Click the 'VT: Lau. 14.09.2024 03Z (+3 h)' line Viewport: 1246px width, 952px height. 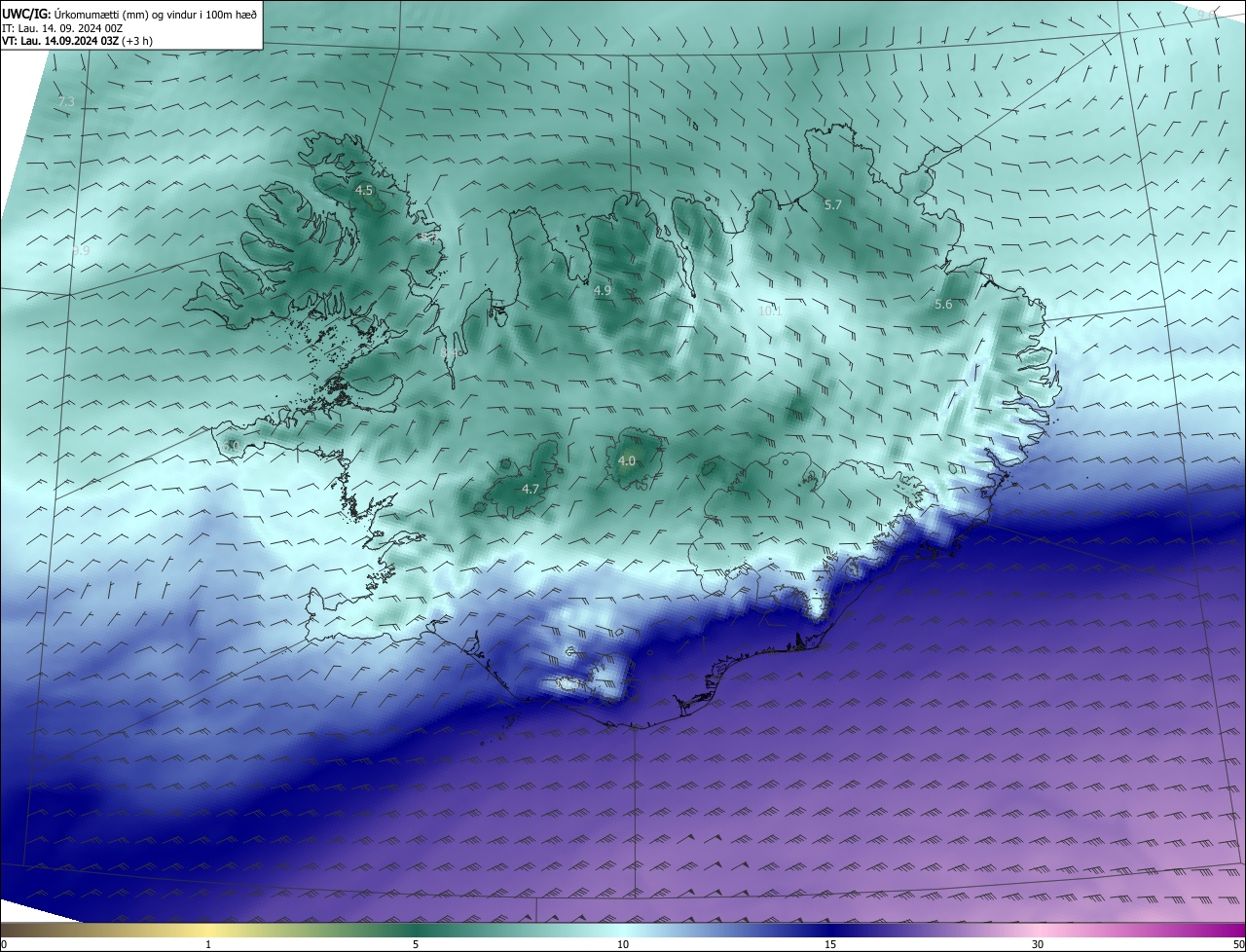click(x=78, y=41)
